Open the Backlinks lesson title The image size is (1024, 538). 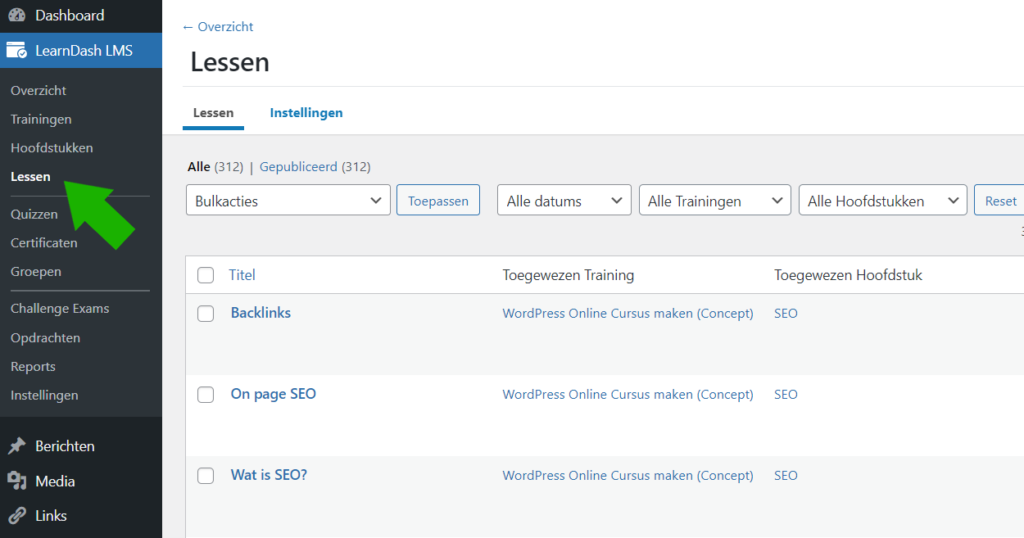tap(260, 313)
